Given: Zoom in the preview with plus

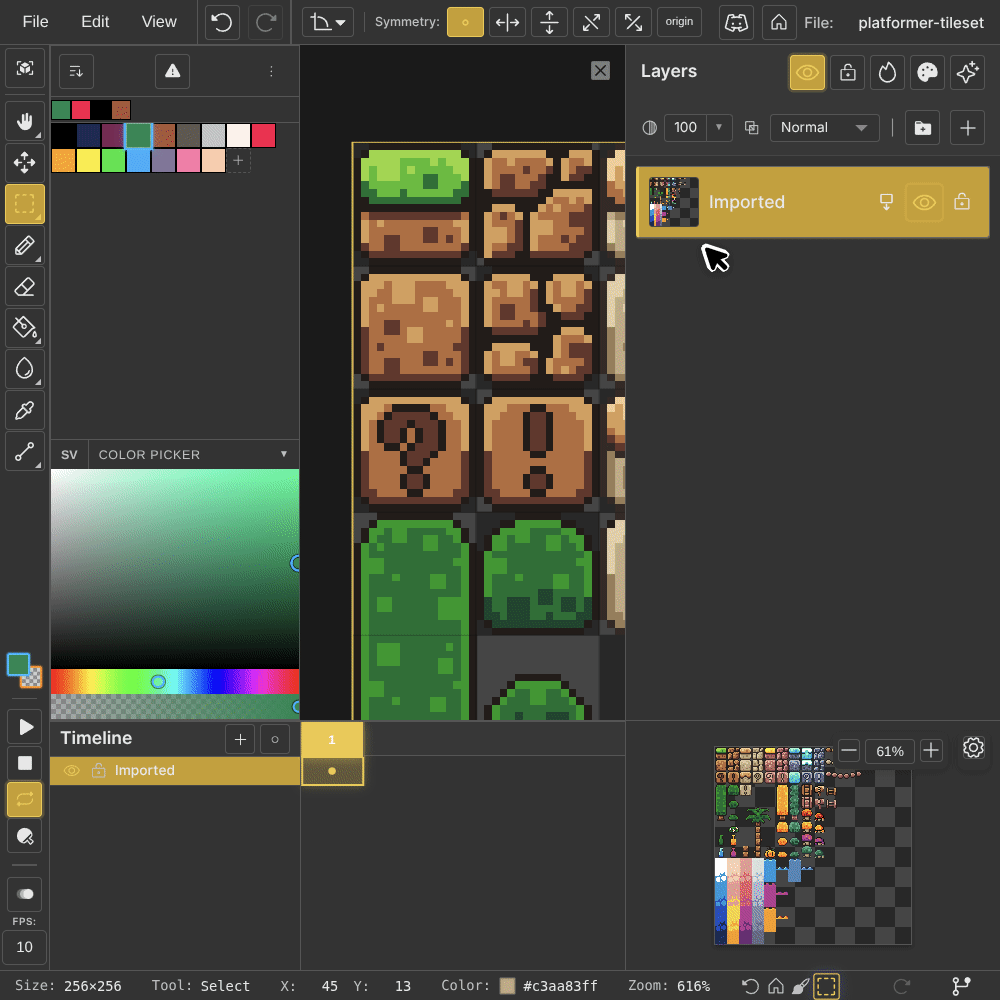Looking at the screenshot, I should 931,751.
